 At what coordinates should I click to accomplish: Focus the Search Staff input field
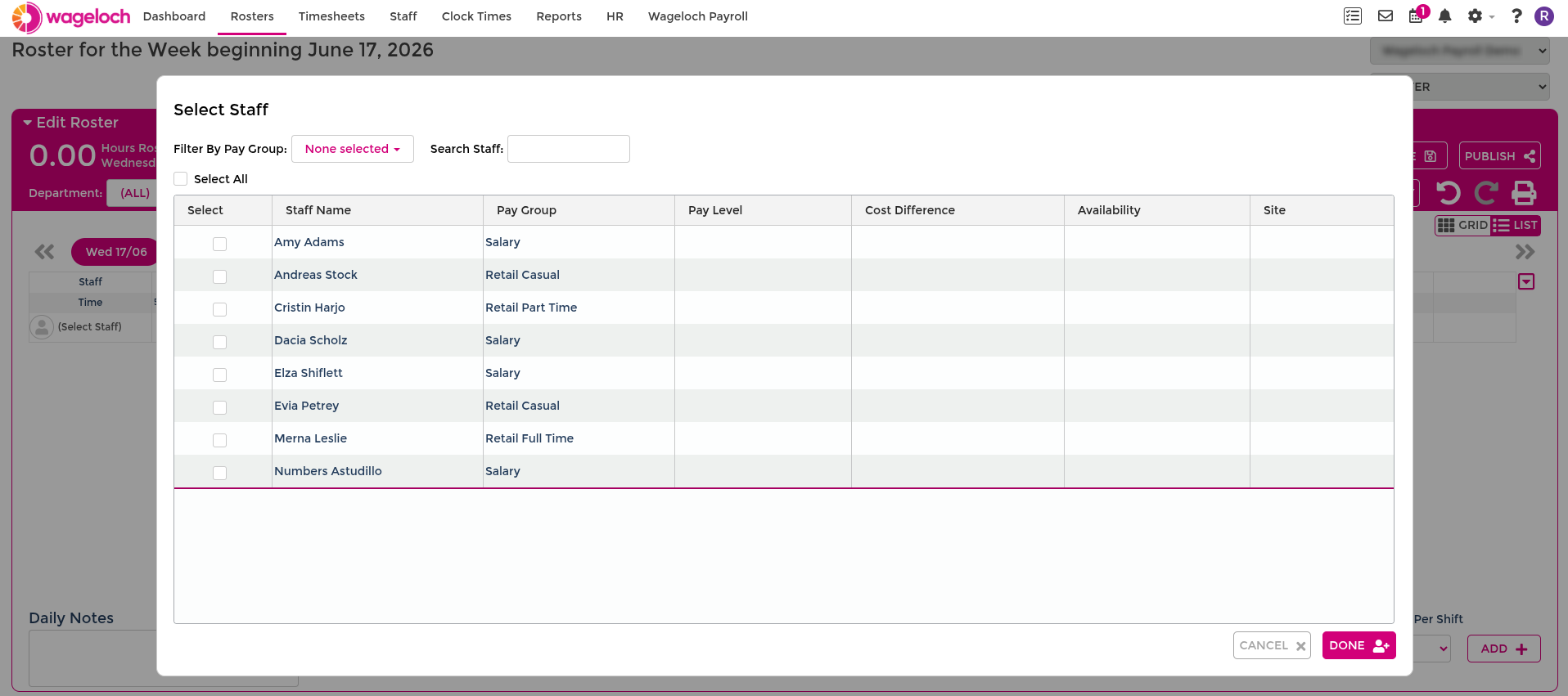click(x=569, y=149)
